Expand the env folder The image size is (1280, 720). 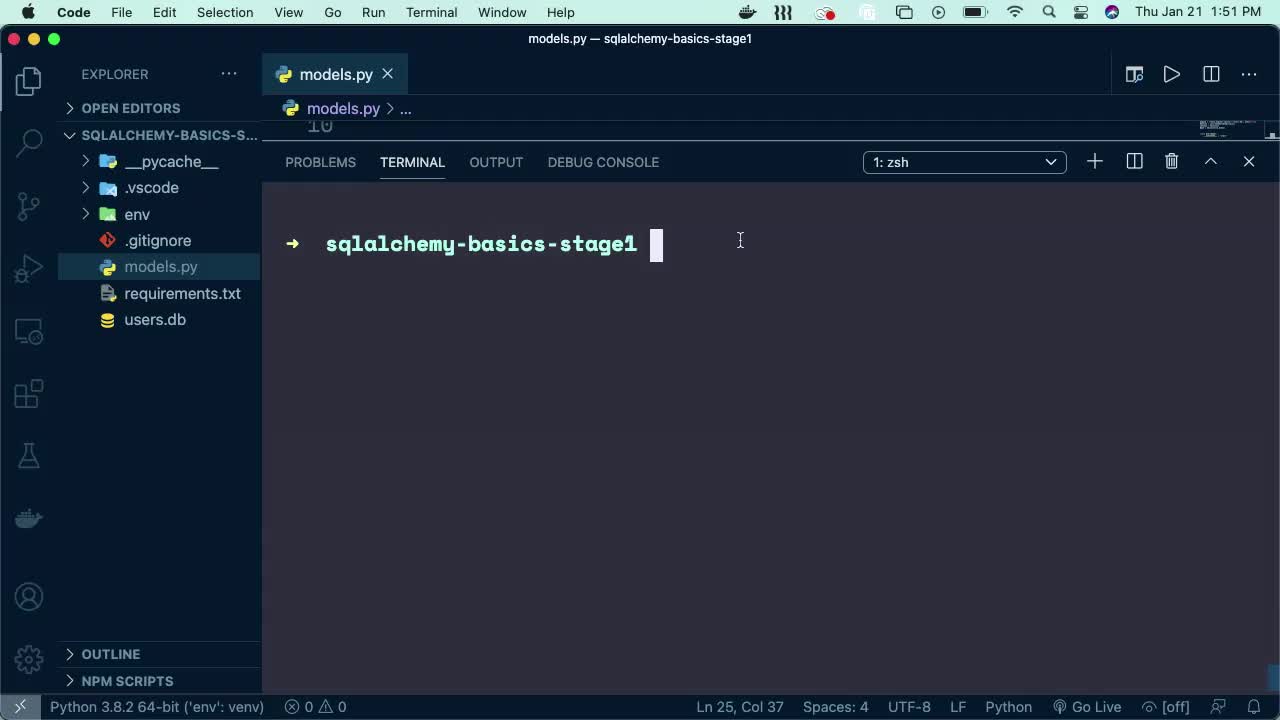coord(137,214)
